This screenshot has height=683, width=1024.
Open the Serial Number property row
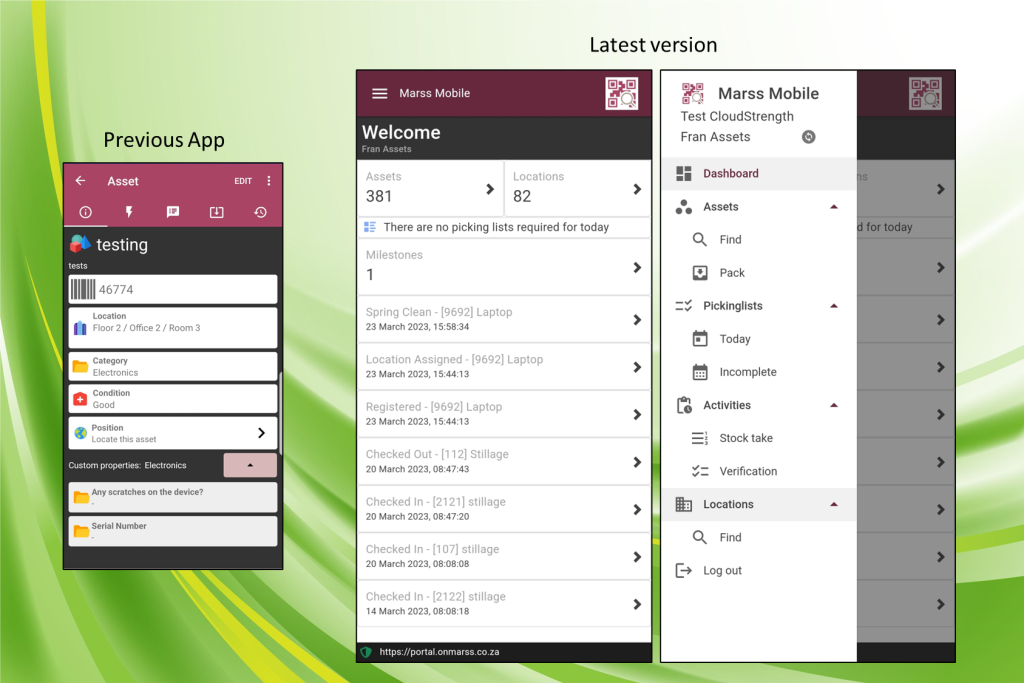[x=173, y=531]
